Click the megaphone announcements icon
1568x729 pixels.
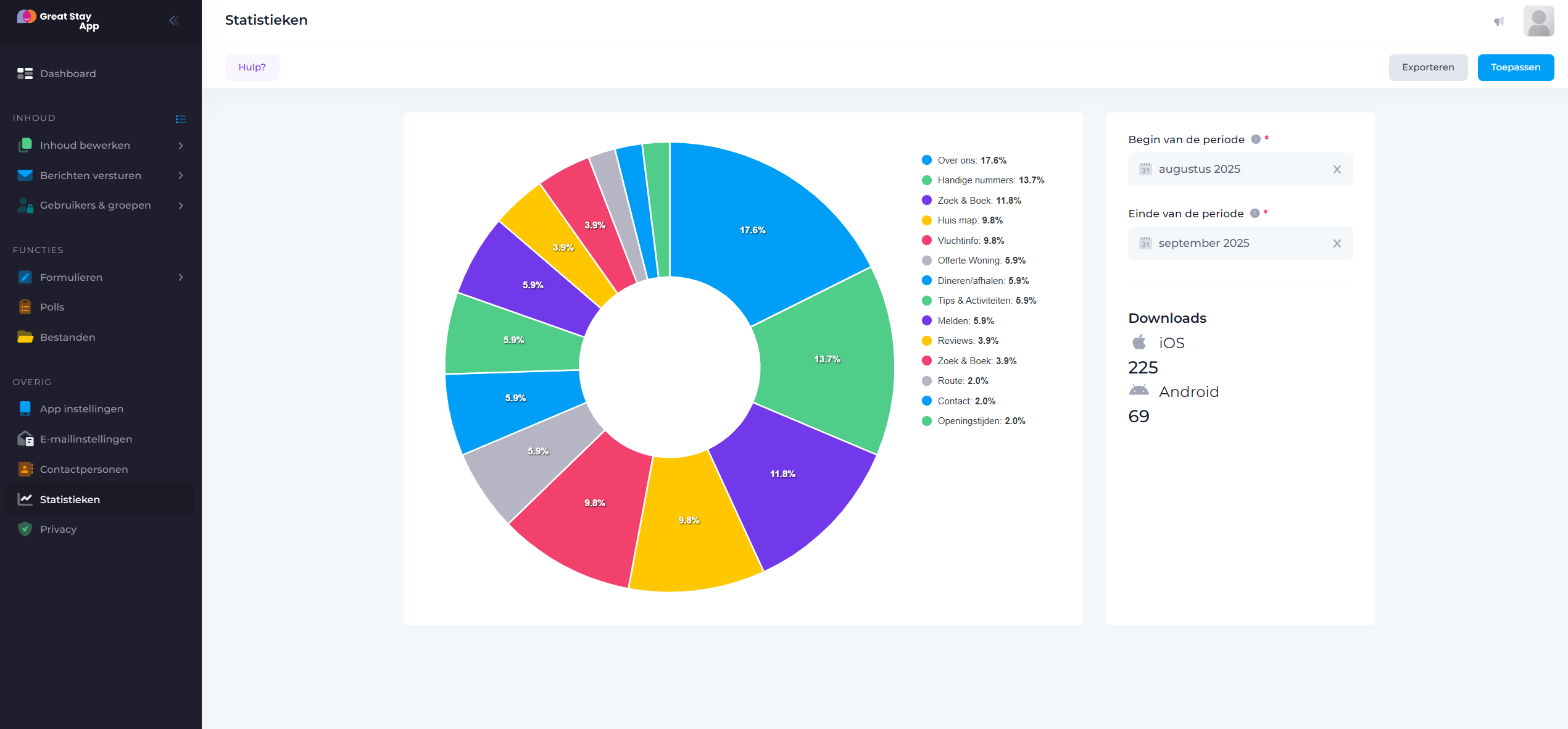tap(1498, 22)
